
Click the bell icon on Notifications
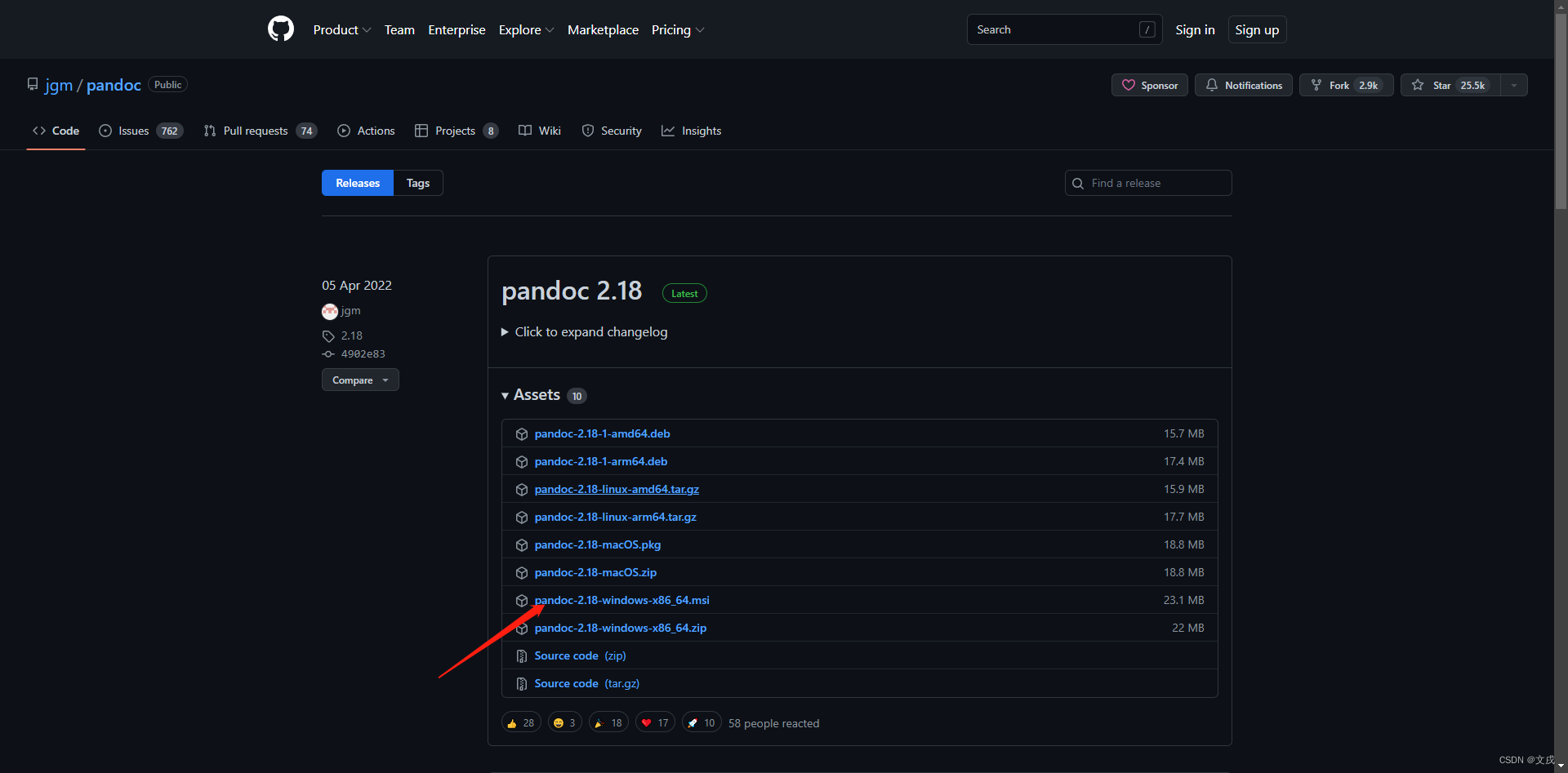(1212, 85)
